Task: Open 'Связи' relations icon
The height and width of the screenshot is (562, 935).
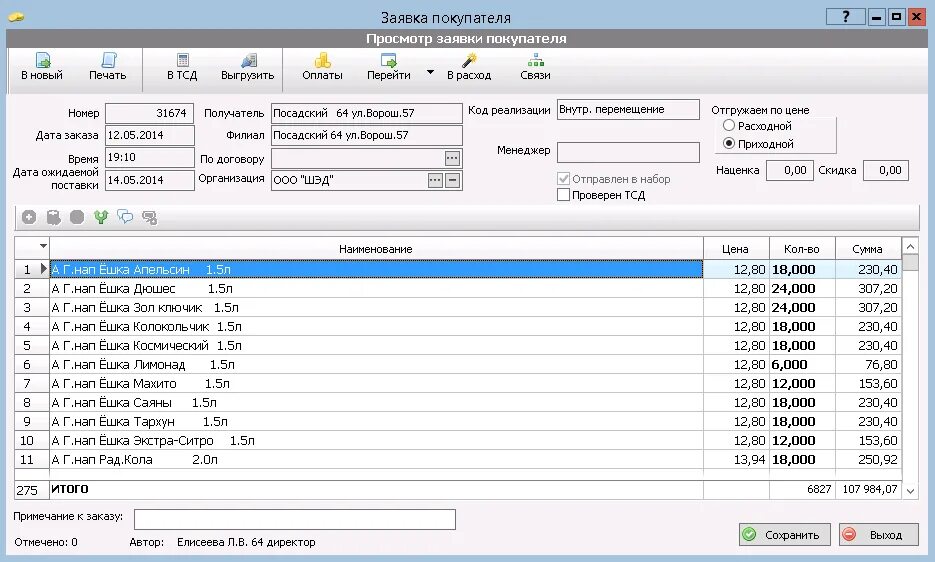Action: point(535,60)
